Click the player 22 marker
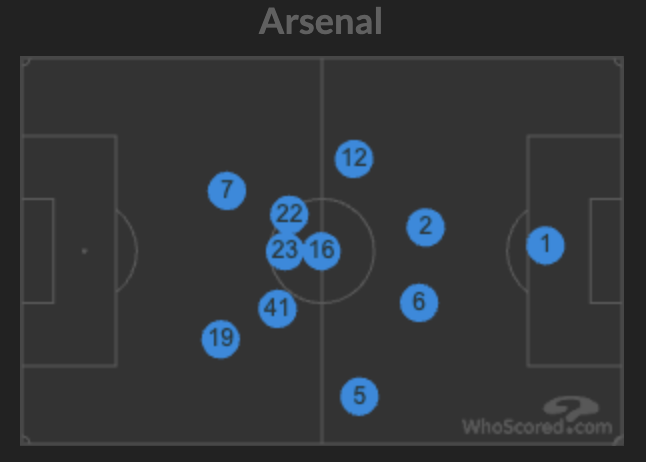646x462 pixels. (289, 213)
